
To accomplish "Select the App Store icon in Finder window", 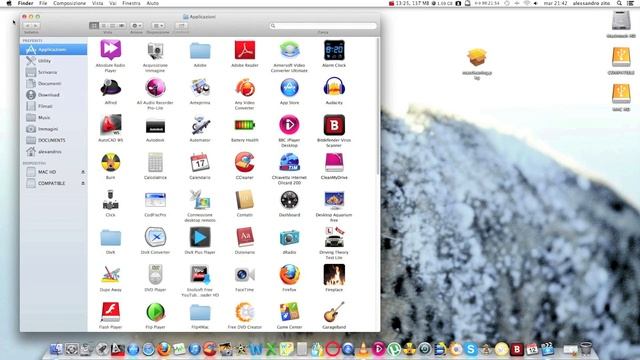I will point(289,88).
